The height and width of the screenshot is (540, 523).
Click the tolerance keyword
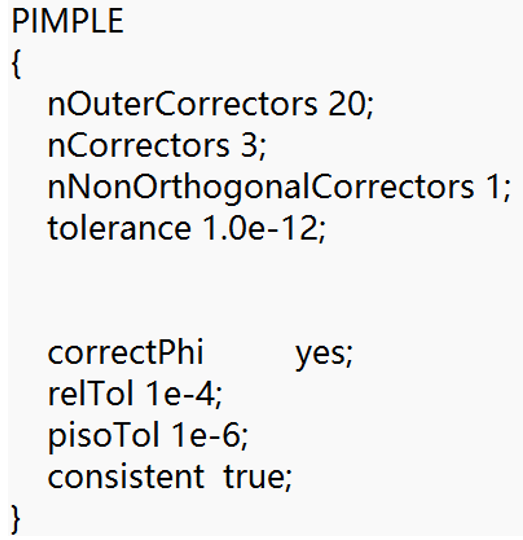pyautogui.click(x=119, y=228)
